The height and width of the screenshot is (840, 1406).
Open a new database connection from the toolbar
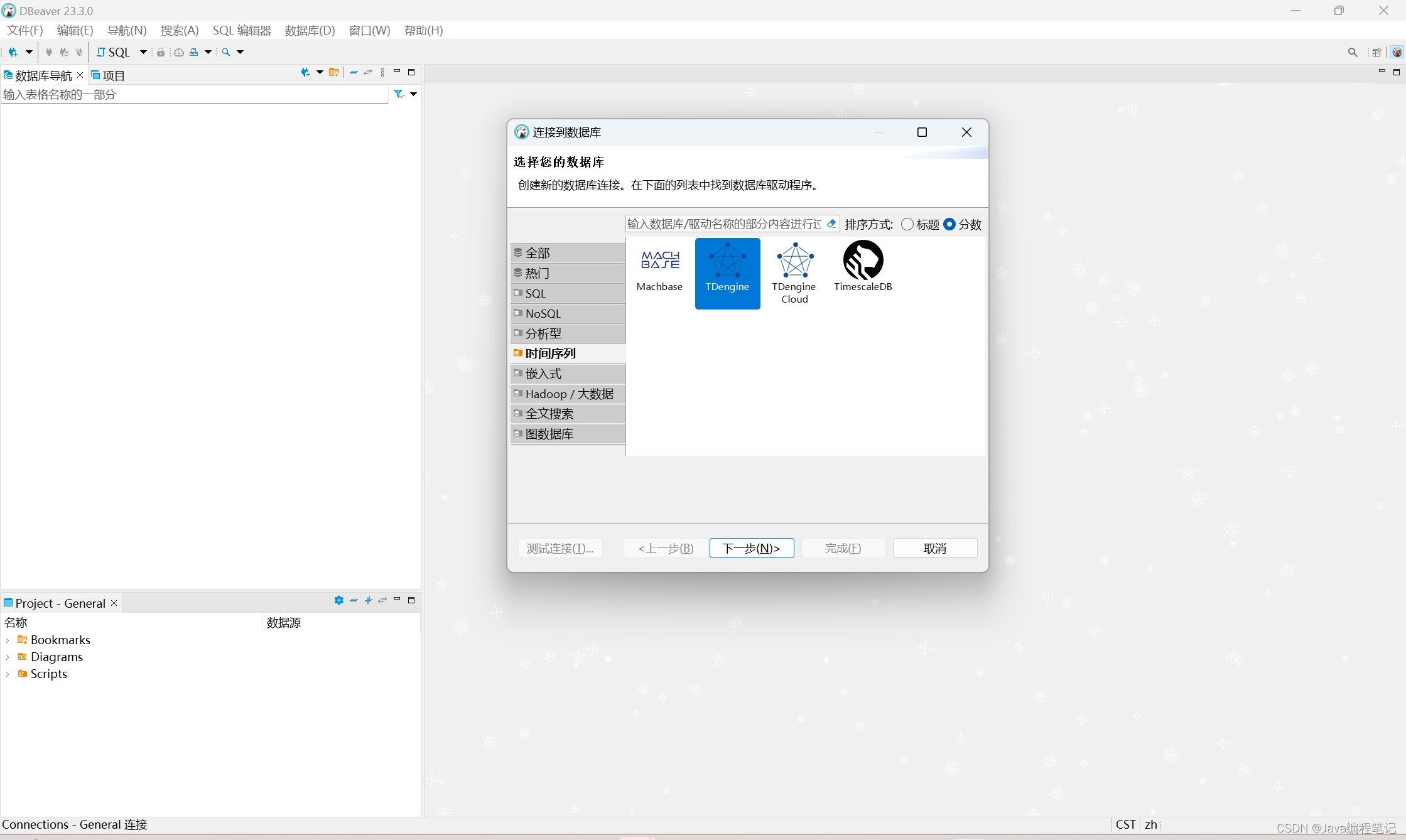pos(13,53)
